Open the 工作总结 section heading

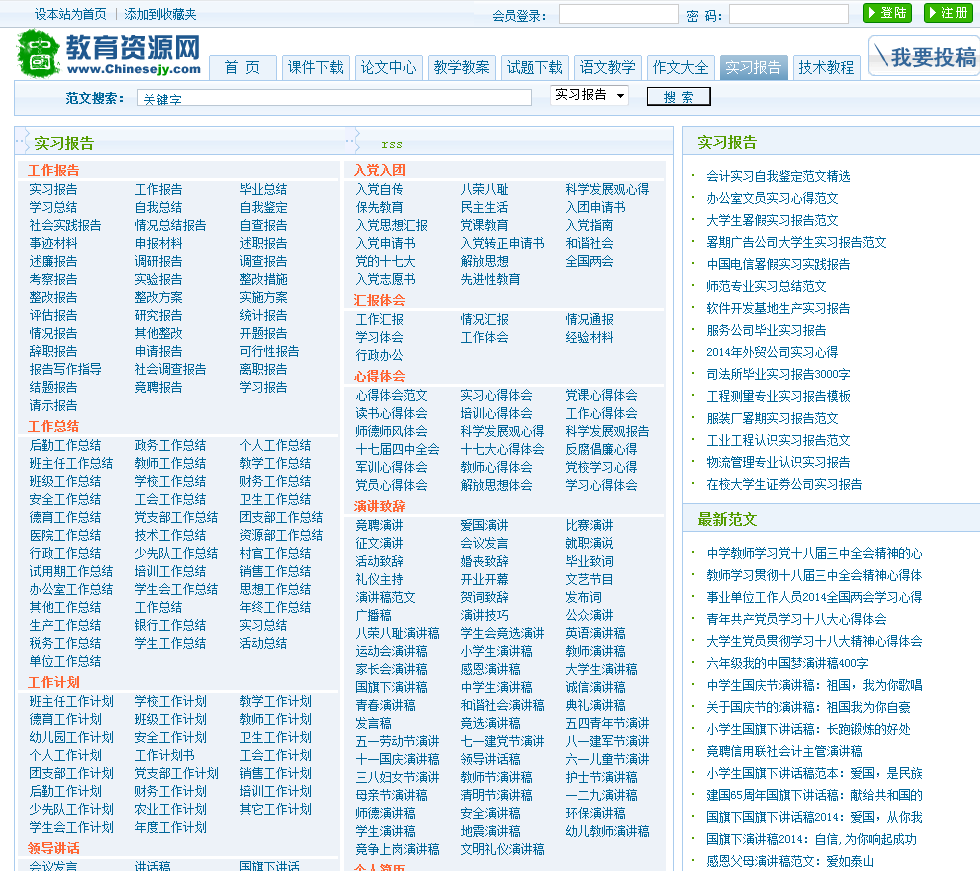(x=54, y=427)
